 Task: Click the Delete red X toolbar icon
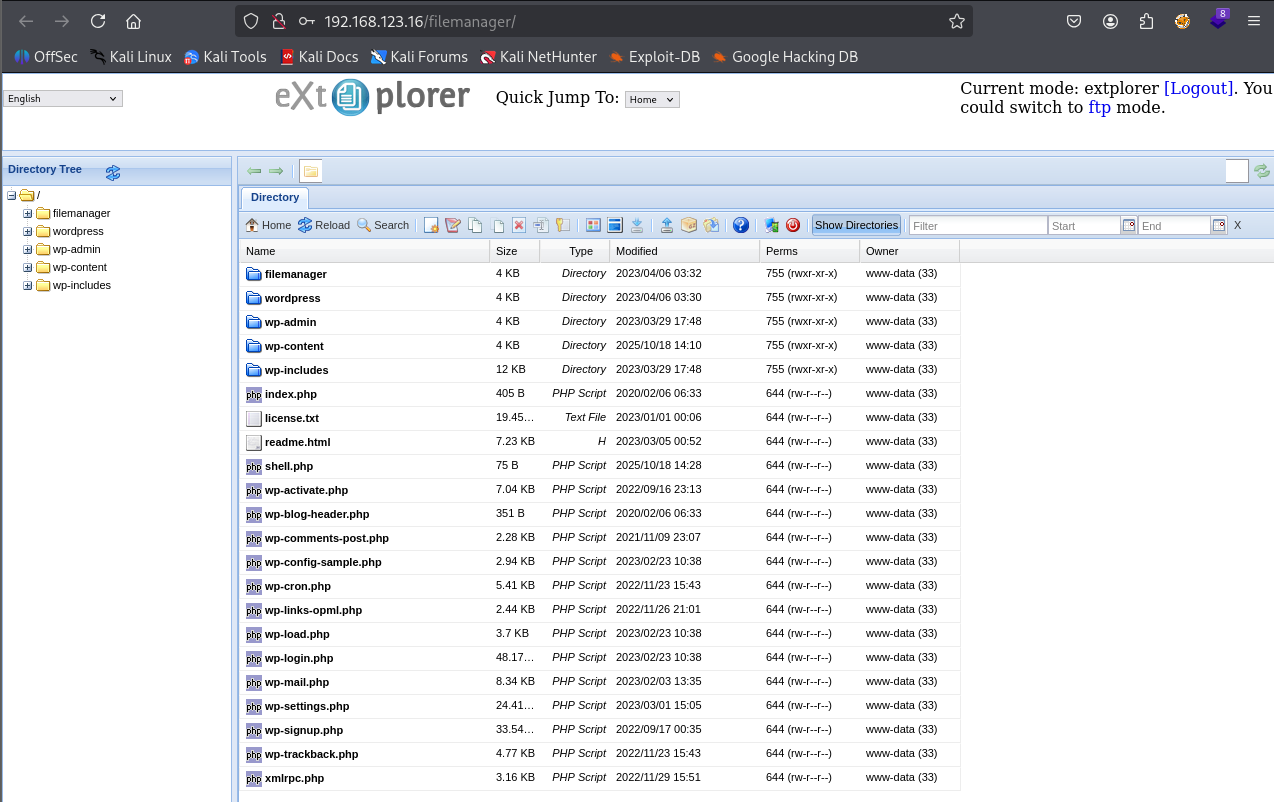click(519, 225)
